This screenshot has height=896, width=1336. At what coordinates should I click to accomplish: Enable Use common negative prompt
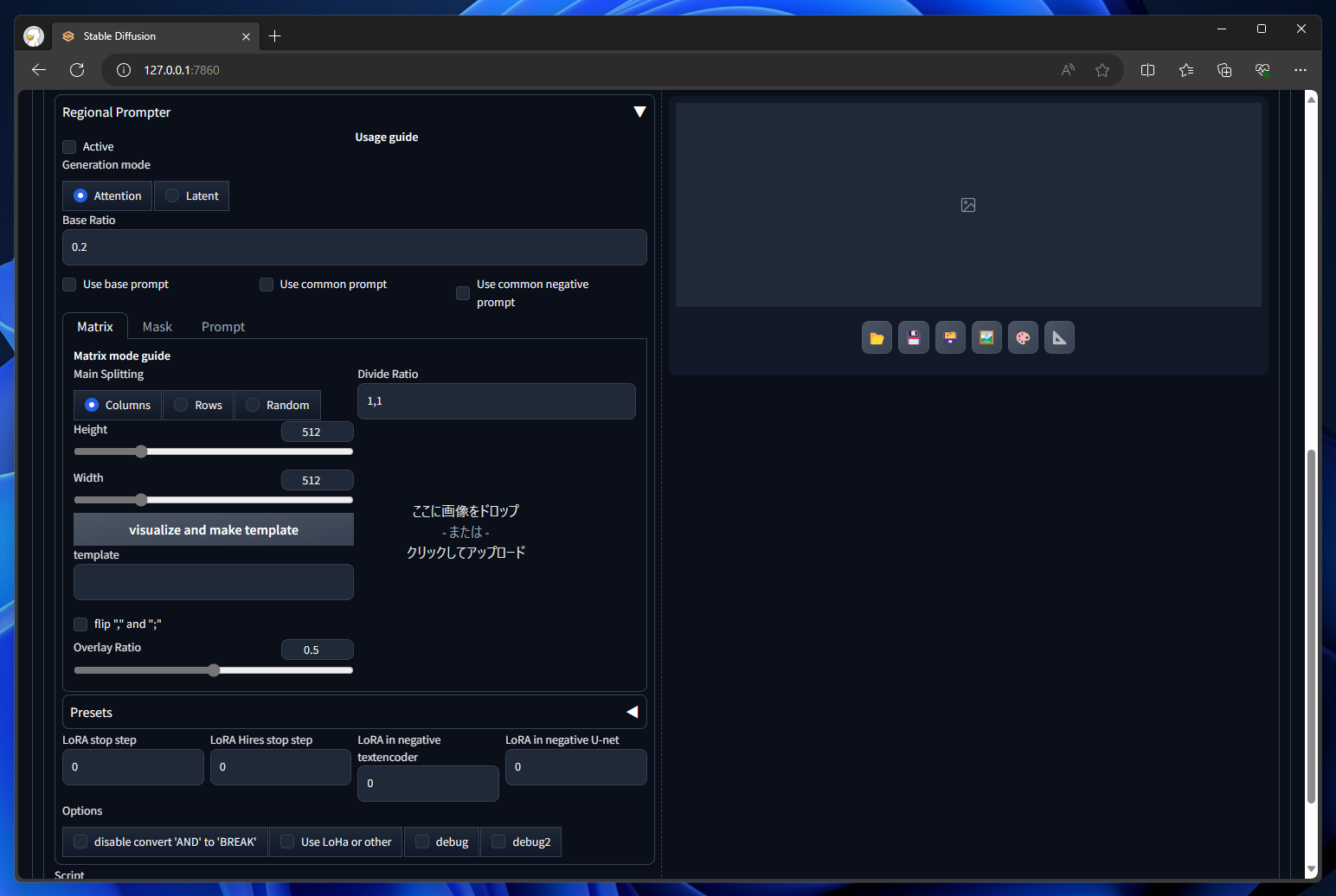pos(463,293)
